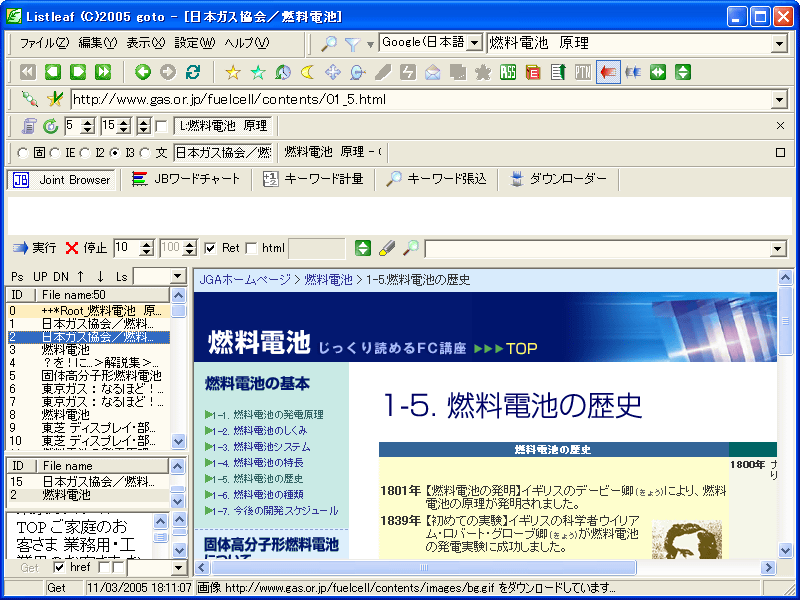Click the URL address input field
This screenshot has width=800, height=600.
(x=421, y=99)
